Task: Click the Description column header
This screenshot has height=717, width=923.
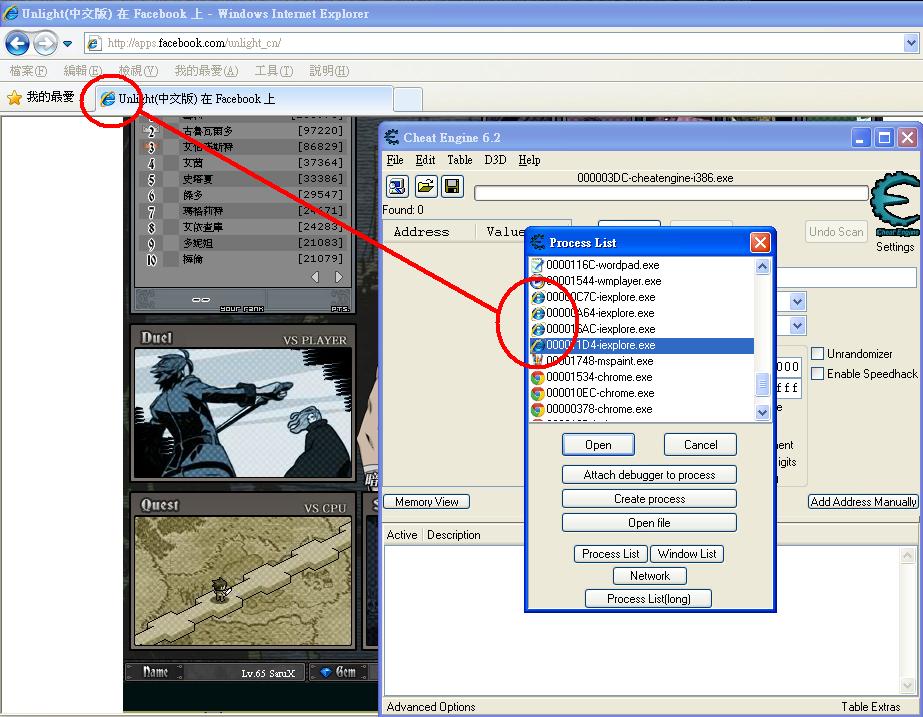Action: [x=454, y=535]
